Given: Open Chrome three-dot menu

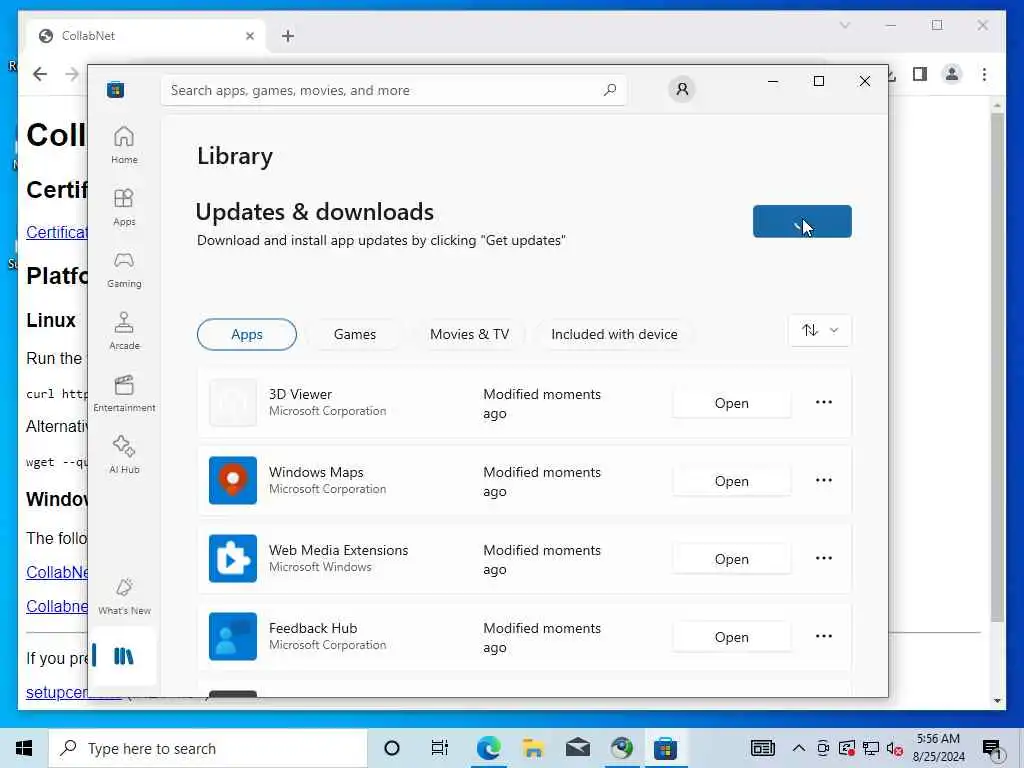Looking at the screenshot, I should coord(984,74).
